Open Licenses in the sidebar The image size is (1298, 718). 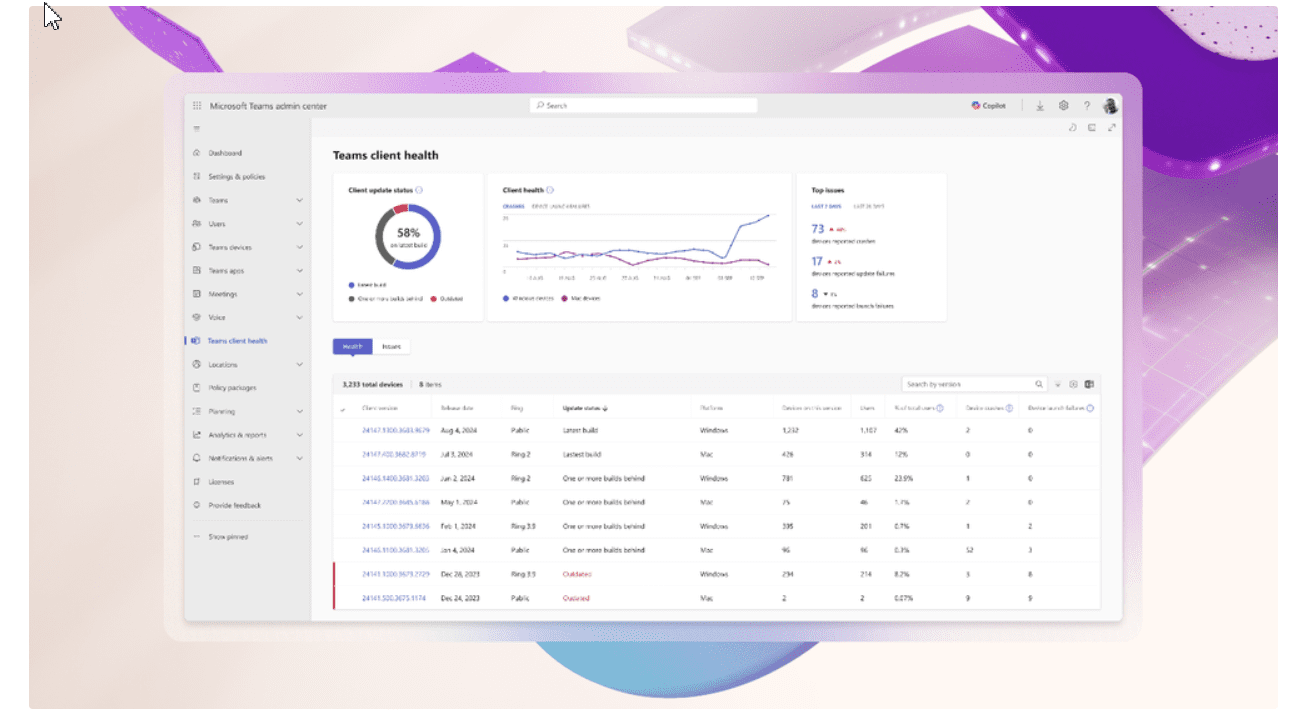(221, 482)
